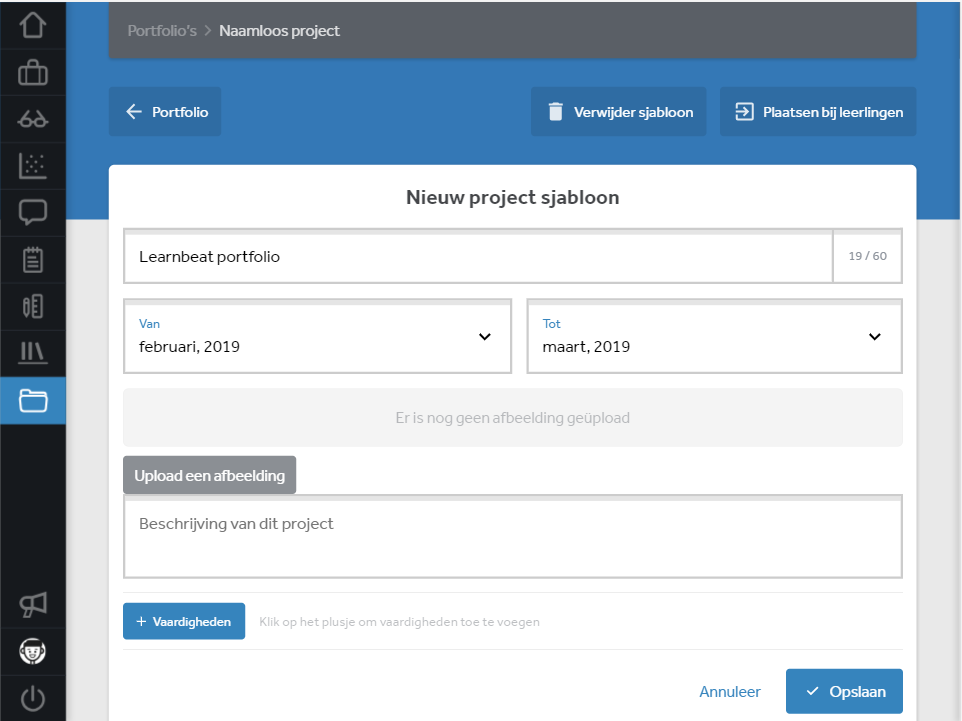Click the checkmark icon on Opslaan
This screenshot has width=962, height=721.
click(x=812, y=692)
